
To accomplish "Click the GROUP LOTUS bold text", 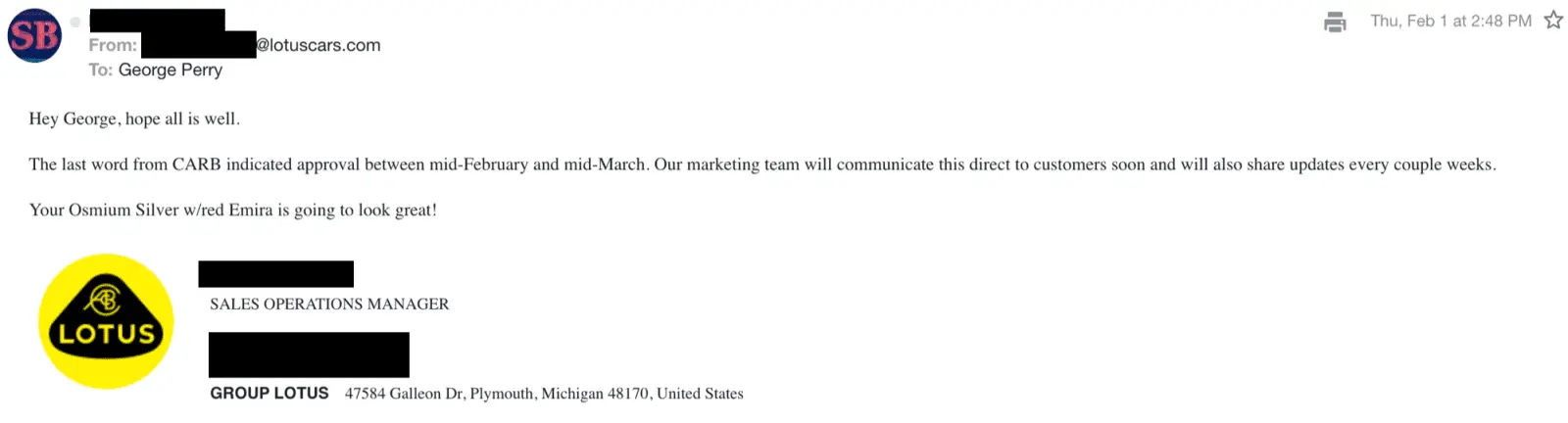I will pos(269,393).
